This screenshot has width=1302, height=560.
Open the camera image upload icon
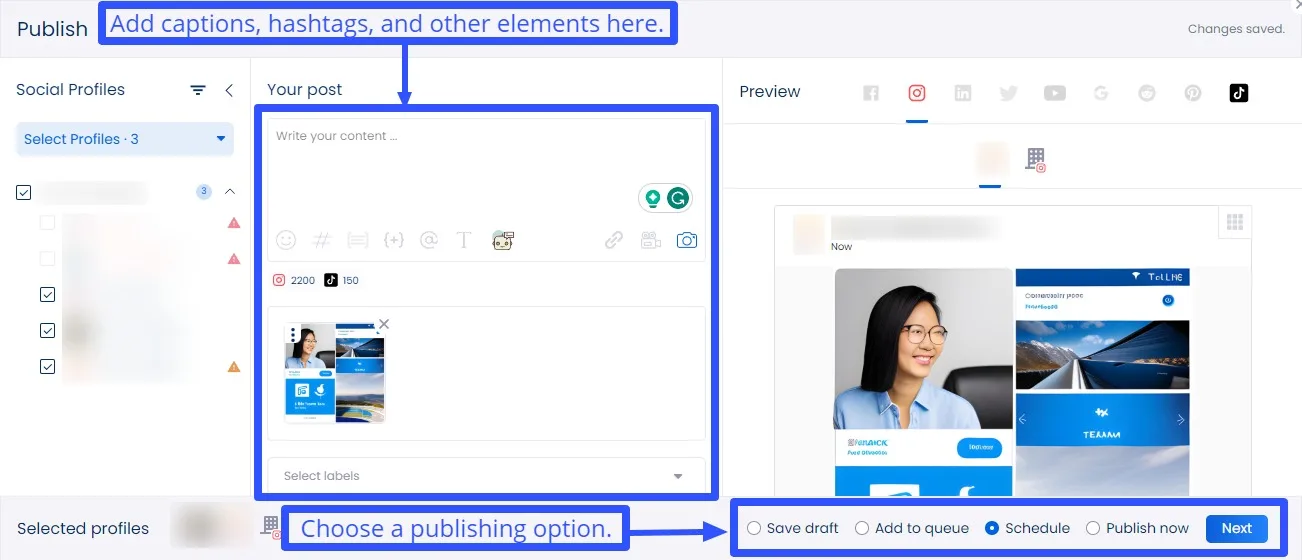click(686, 240)
